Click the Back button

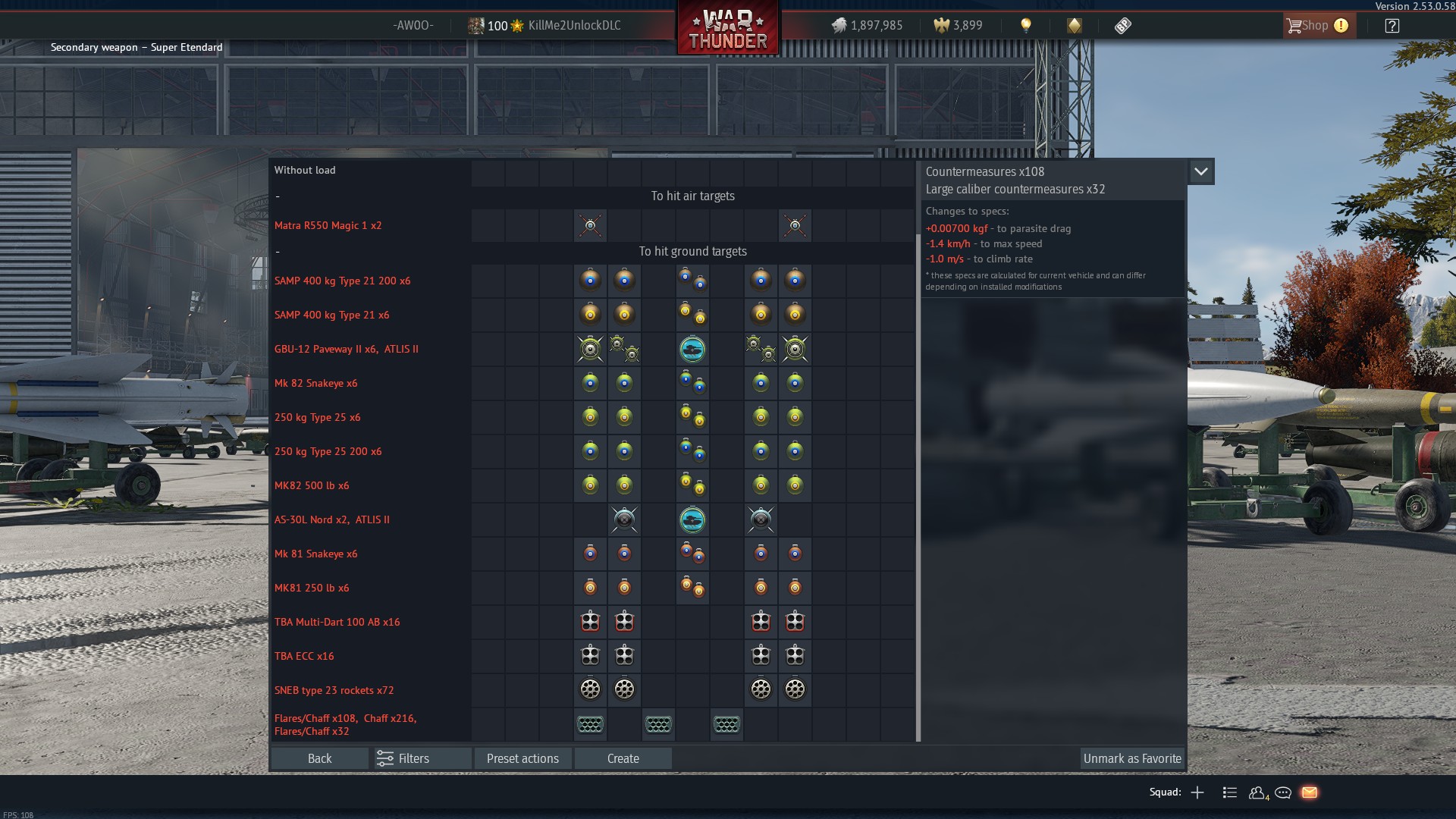(319, 758)
